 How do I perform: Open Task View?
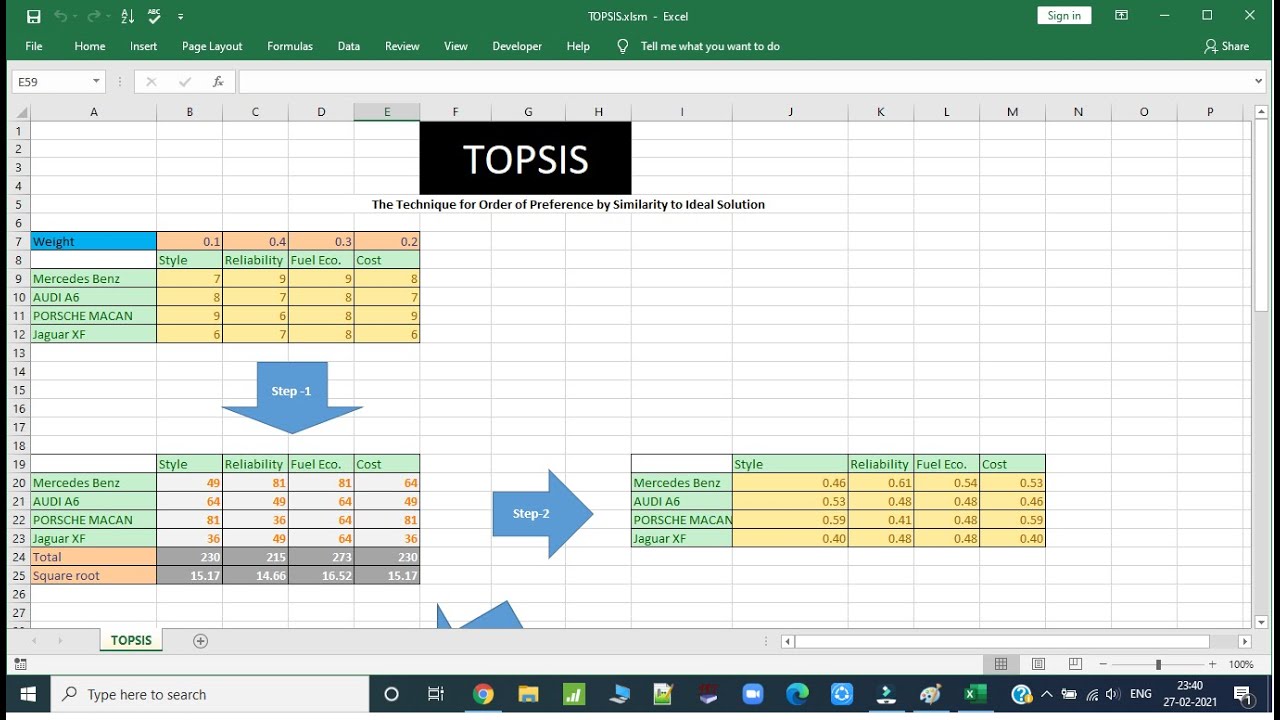click(436, 694)
